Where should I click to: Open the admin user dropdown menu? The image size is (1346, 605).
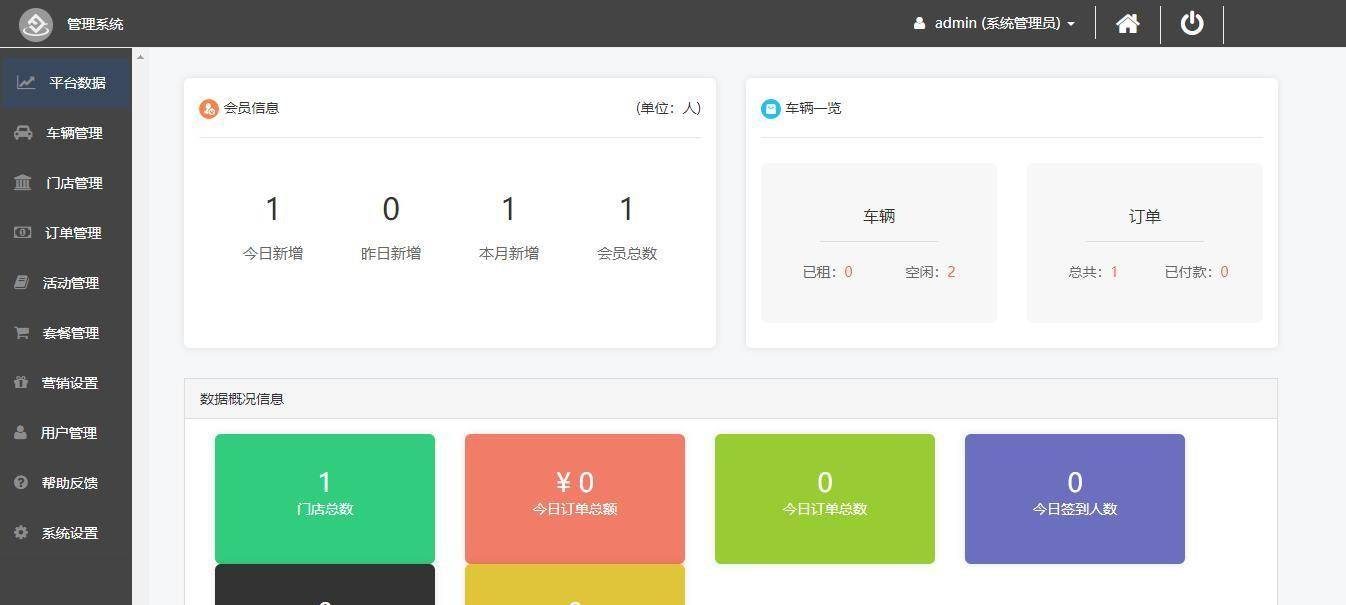(x=995, y=23)
